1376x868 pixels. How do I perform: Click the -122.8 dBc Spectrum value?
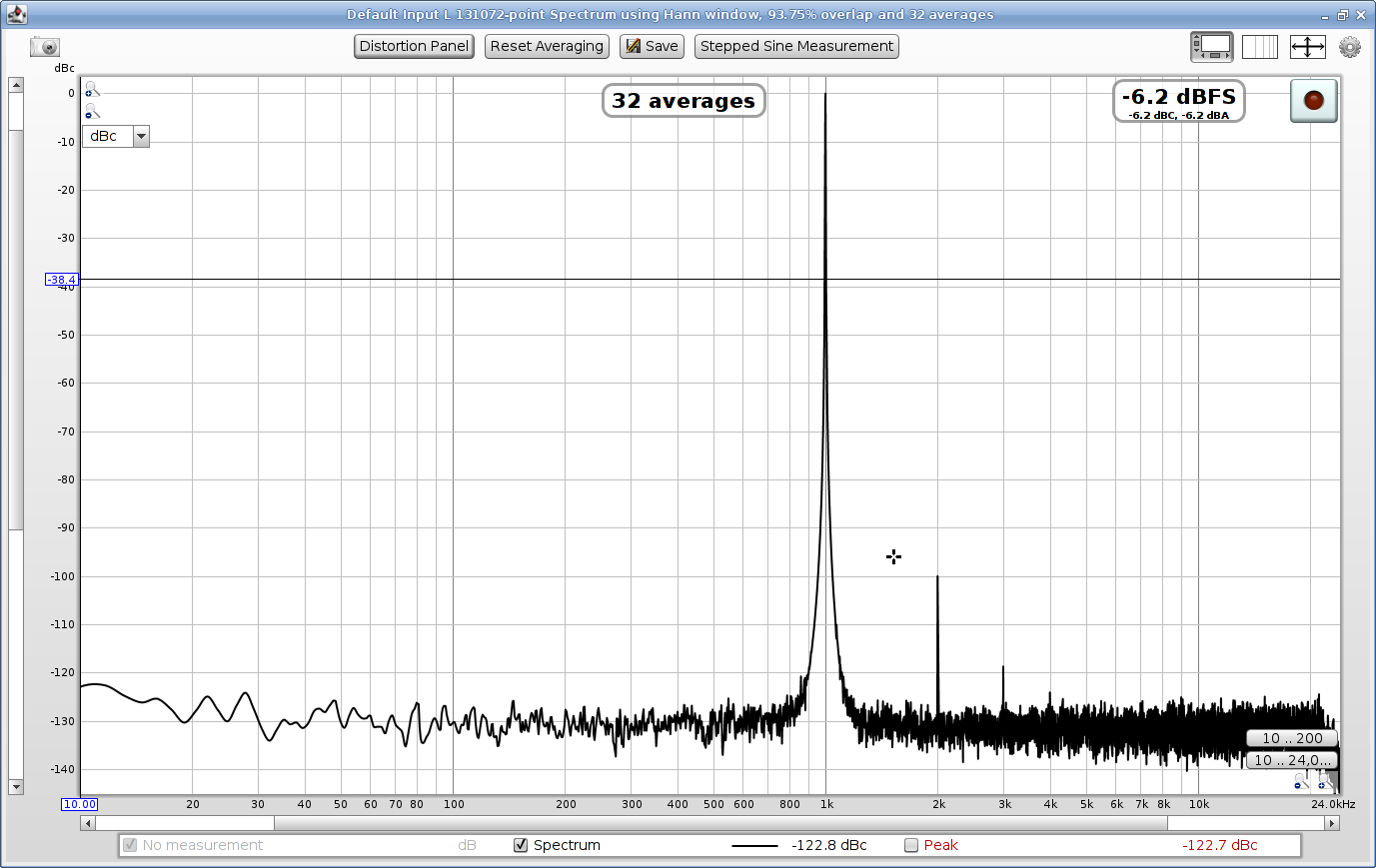pos(829,845)
